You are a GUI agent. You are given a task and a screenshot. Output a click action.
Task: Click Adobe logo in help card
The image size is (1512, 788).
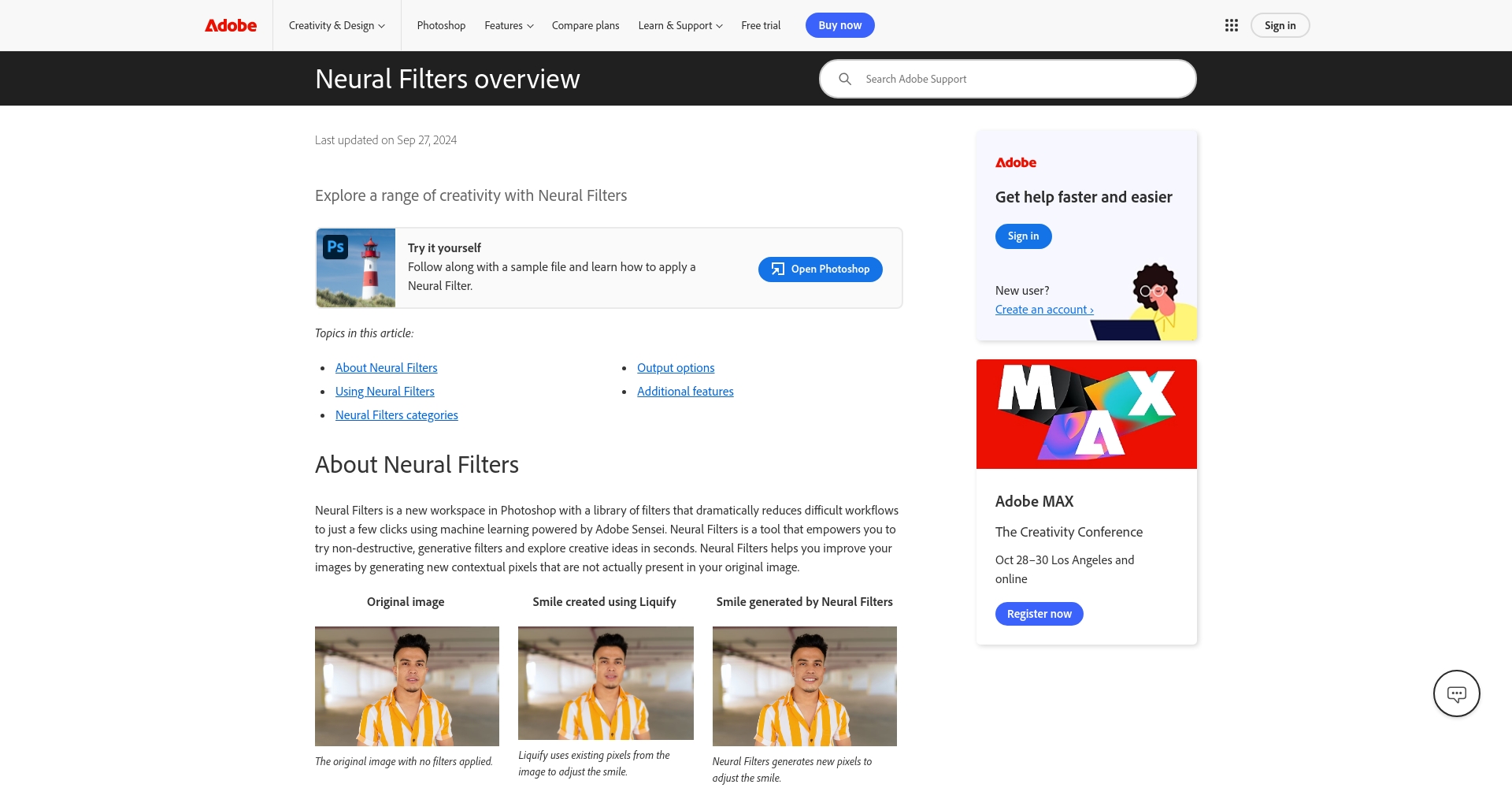(1016, 162)
